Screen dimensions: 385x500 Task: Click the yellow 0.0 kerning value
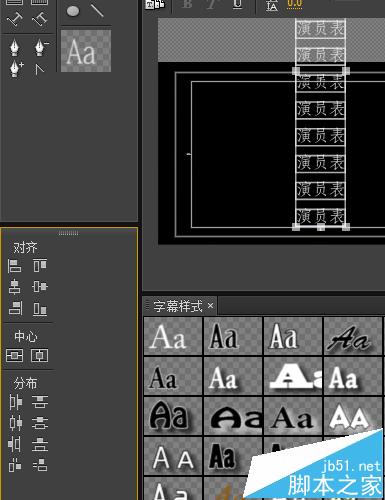[x=295, y=4]
